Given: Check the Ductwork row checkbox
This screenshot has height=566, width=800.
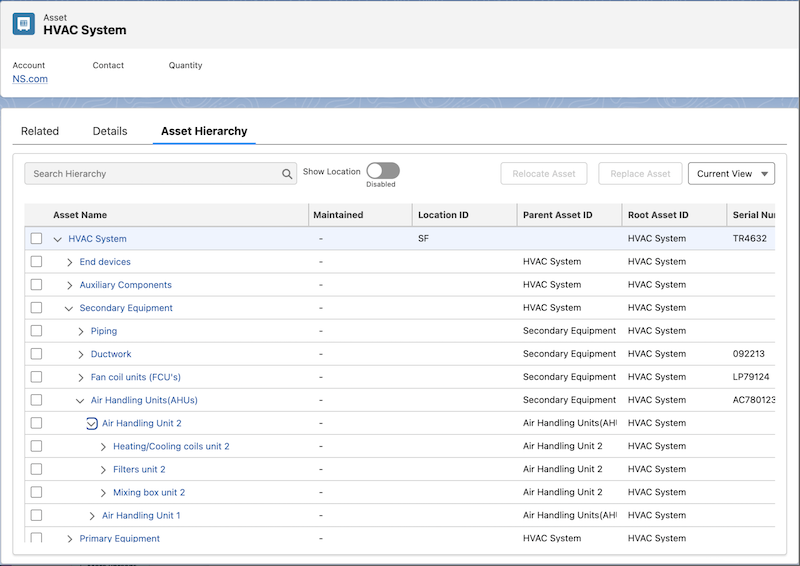Looking at the screenshot, I should coord(36,354).
